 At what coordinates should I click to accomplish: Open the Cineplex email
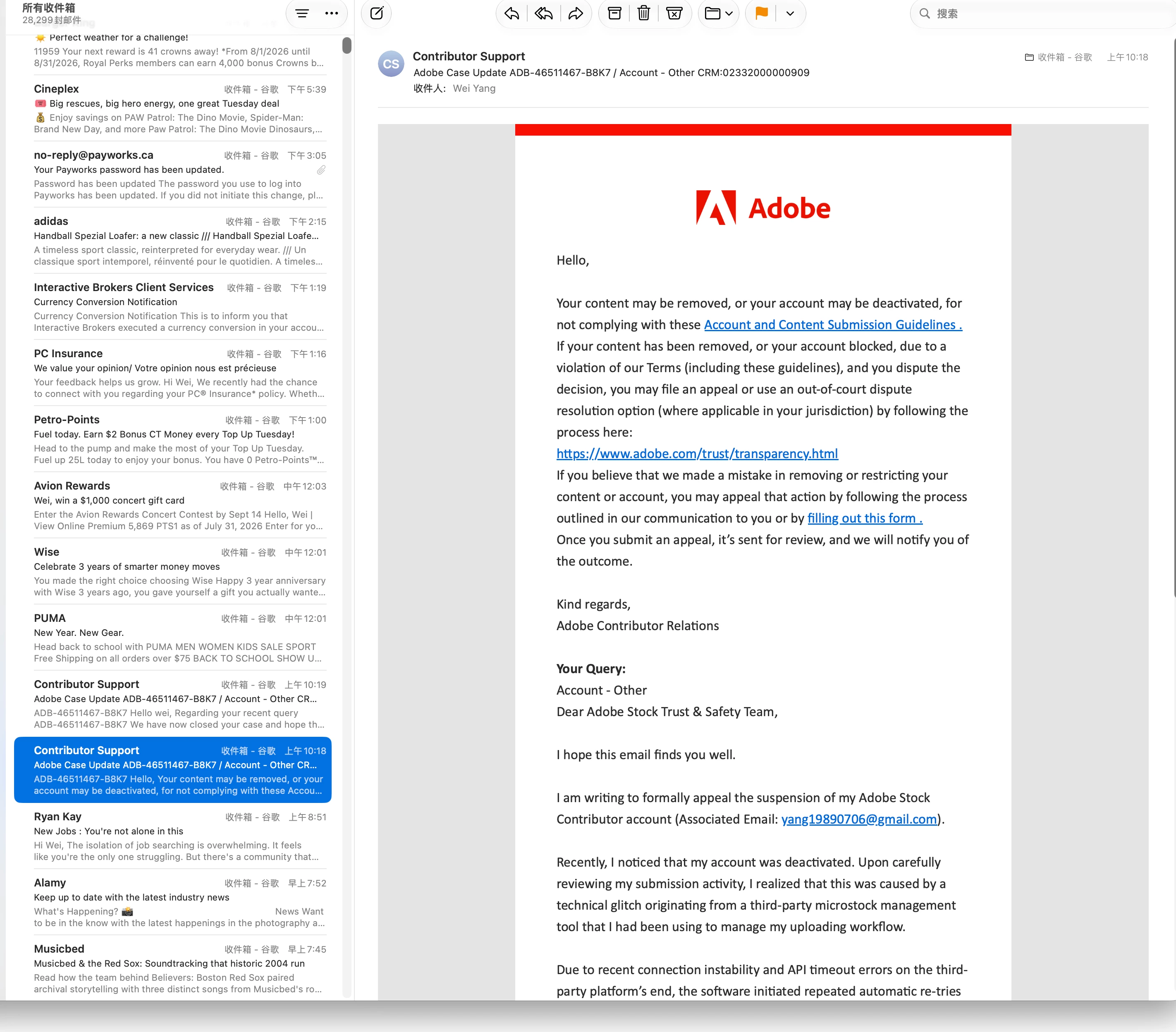click(179, 109)
